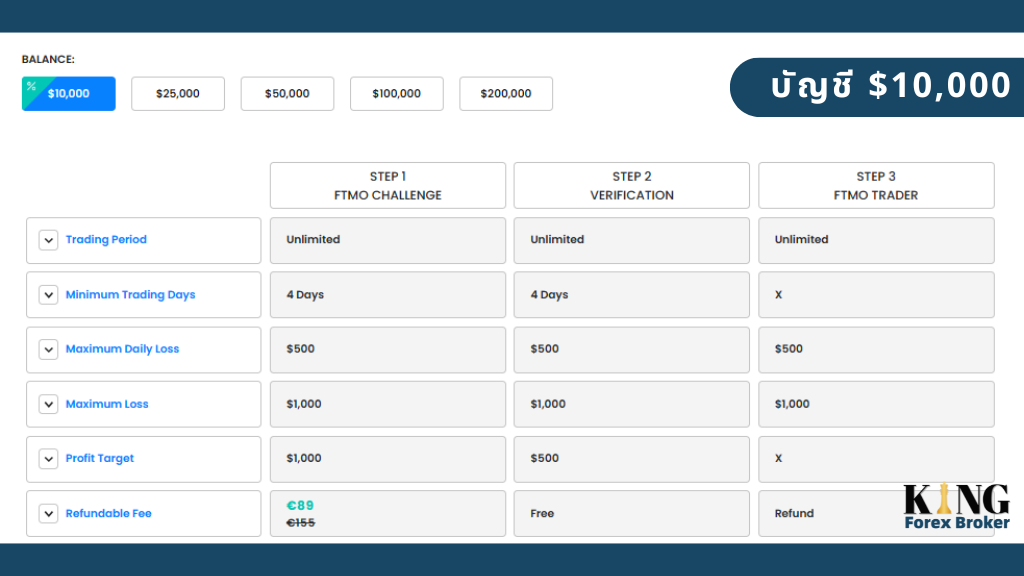This screenshot has height=576, width=1024.
Task: Click the crossed-out €155 price
Action: (x=300, y=522)
